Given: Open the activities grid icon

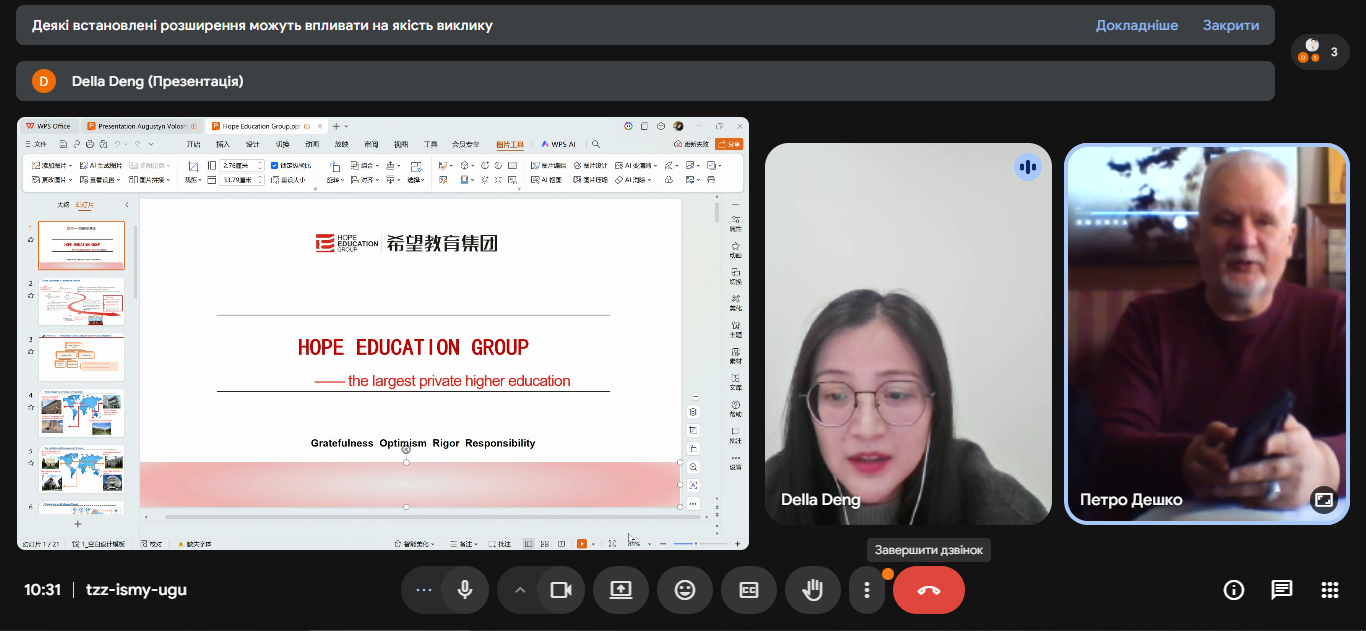Looking at the screenshot, I should (1329, 590).
